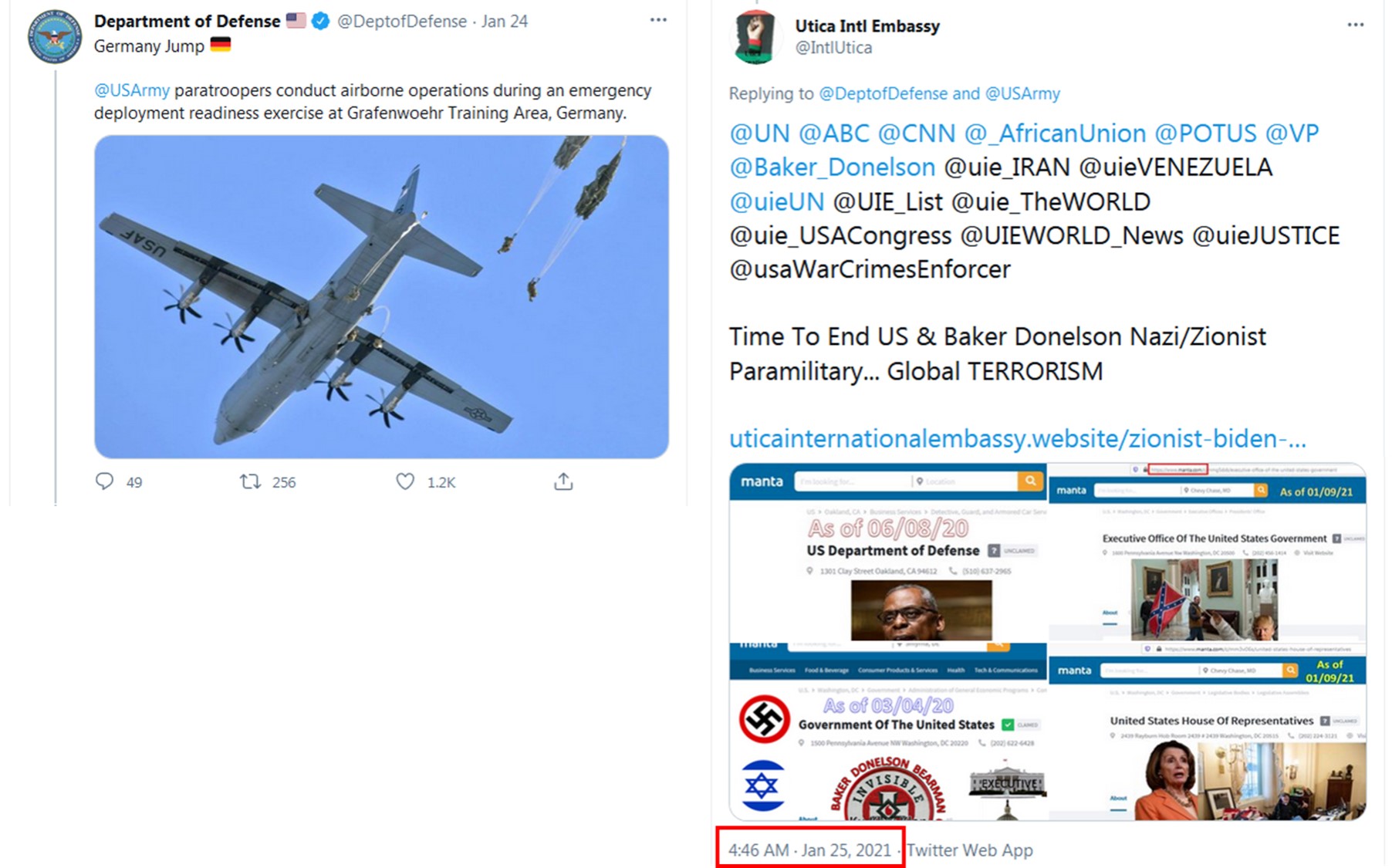Like the Department of Defense tweet
This screenshot has width=1392, height=868.
[x=405, y=481]
